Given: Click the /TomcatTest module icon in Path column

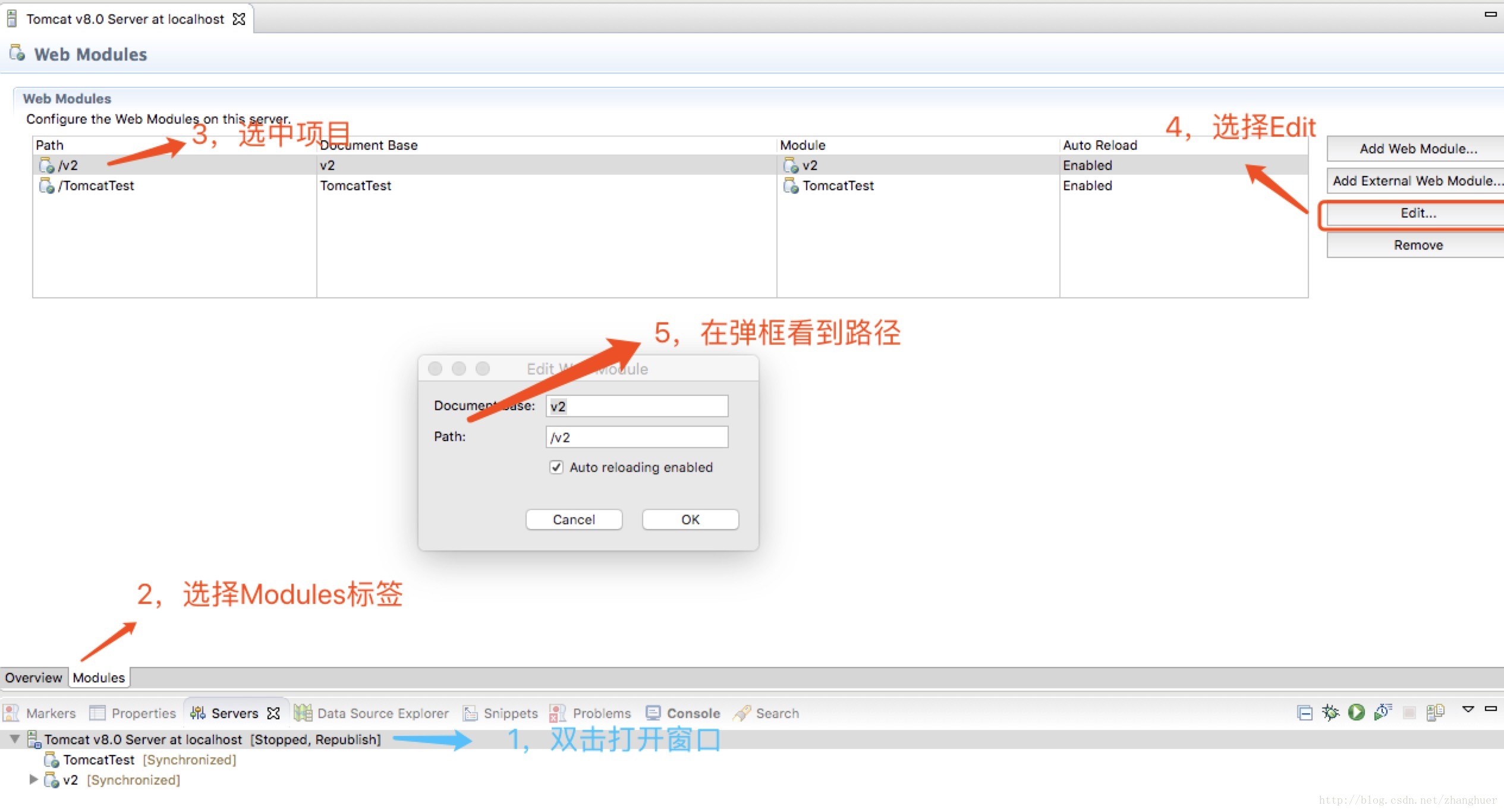Looking at the screenshot, I should pos(46,185).
